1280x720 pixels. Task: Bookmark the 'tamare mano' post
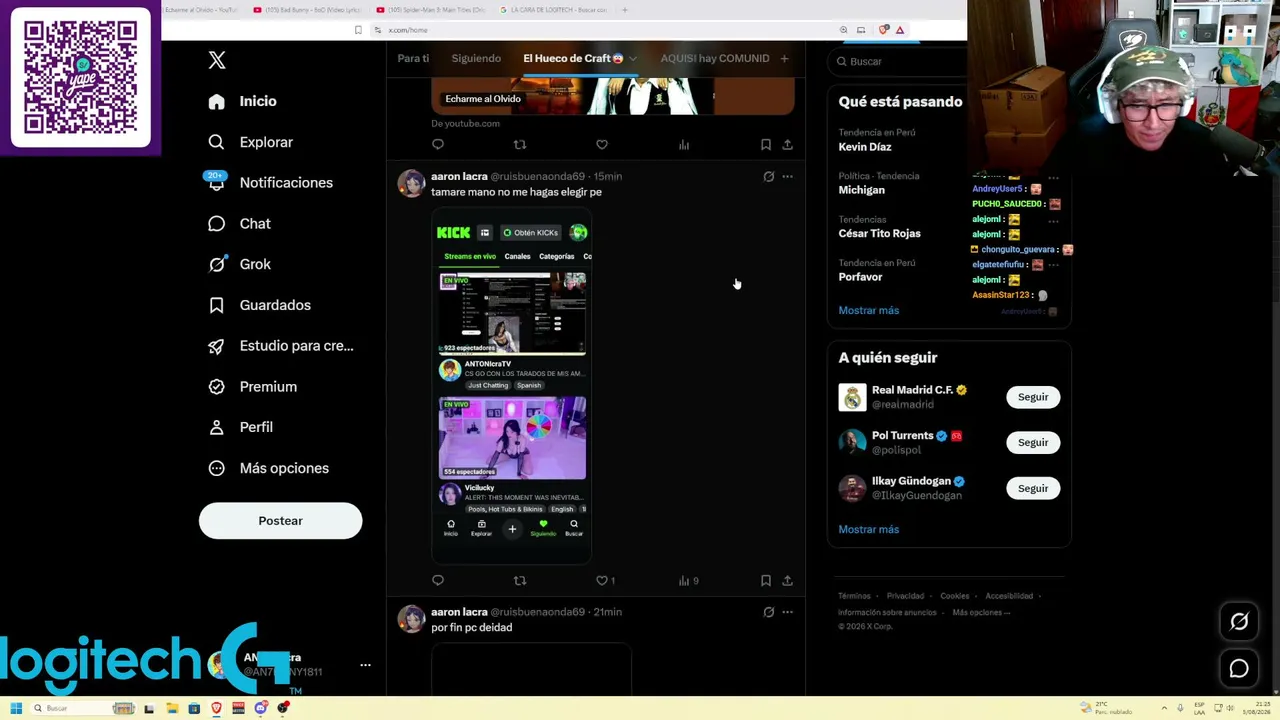(766, 580)
